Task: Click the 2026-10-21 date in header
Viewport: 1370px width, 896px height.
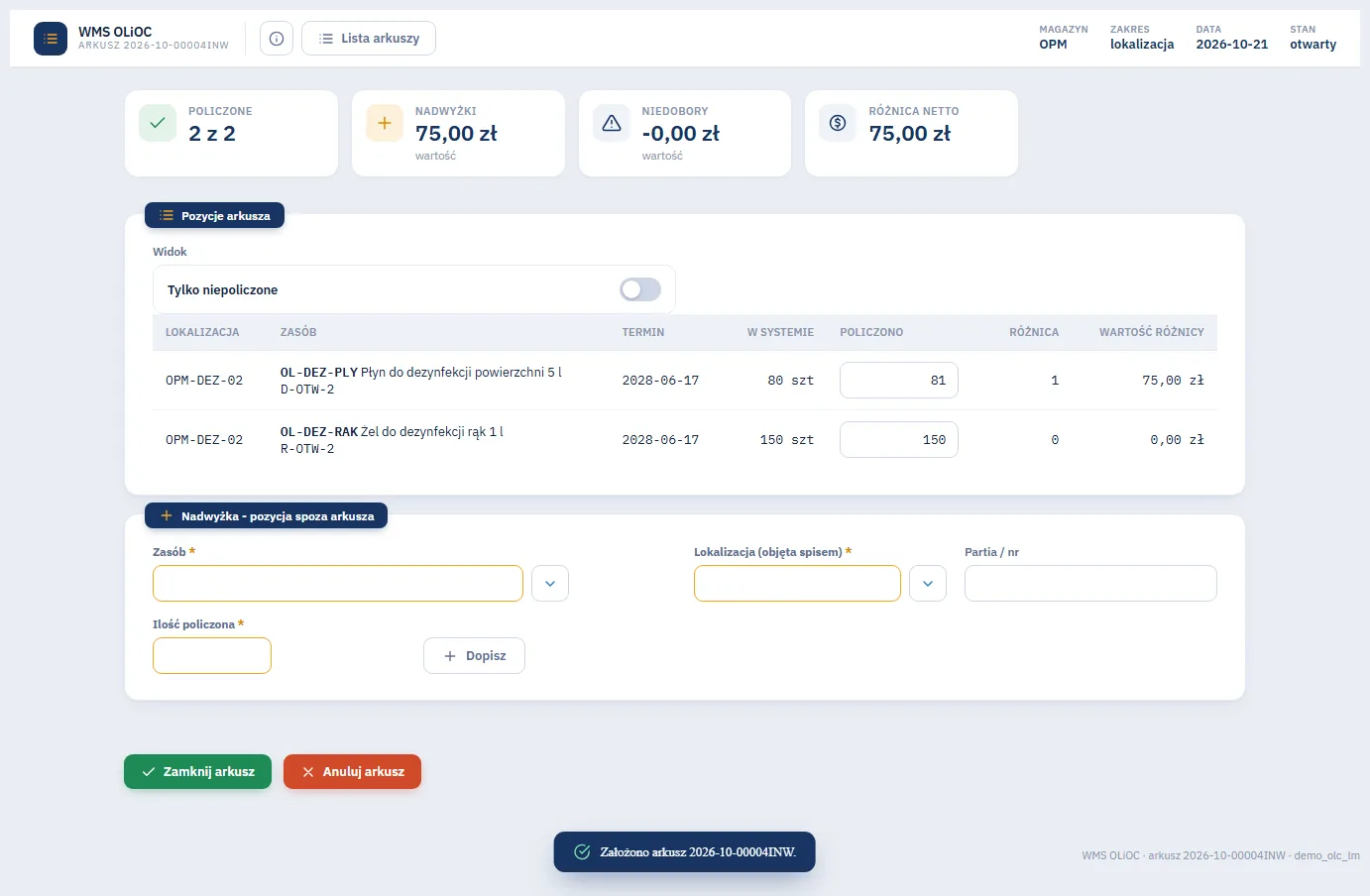Action: tap(1232, 45)
